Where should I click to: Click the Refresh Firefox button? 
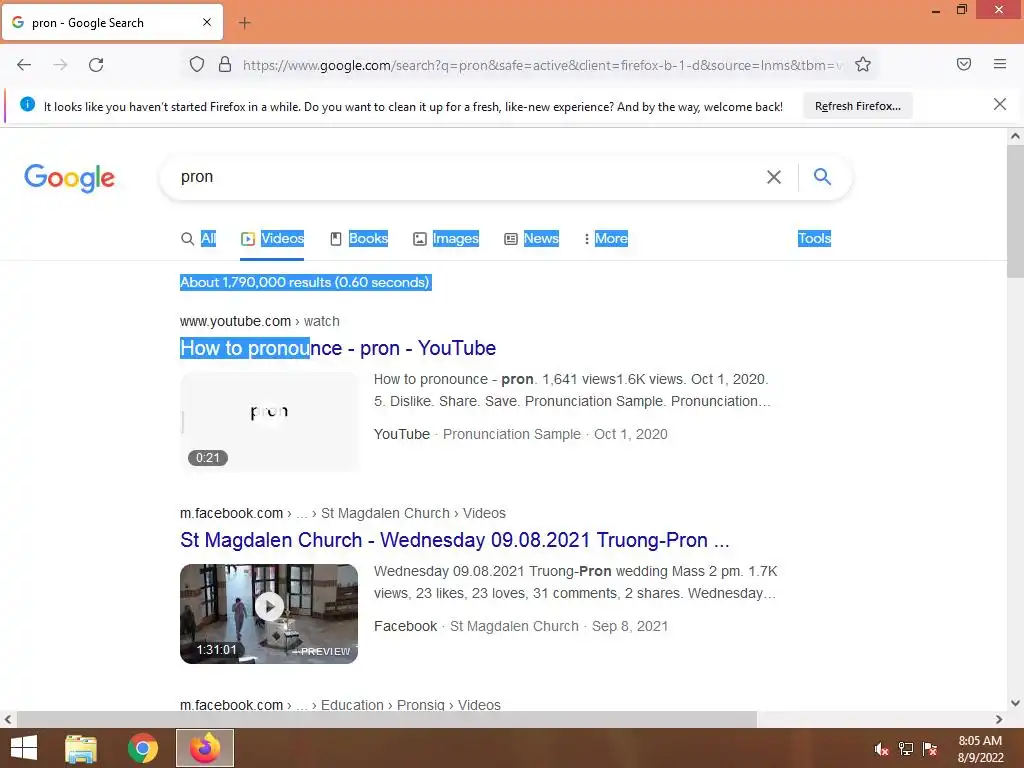[x=857, y=106]
